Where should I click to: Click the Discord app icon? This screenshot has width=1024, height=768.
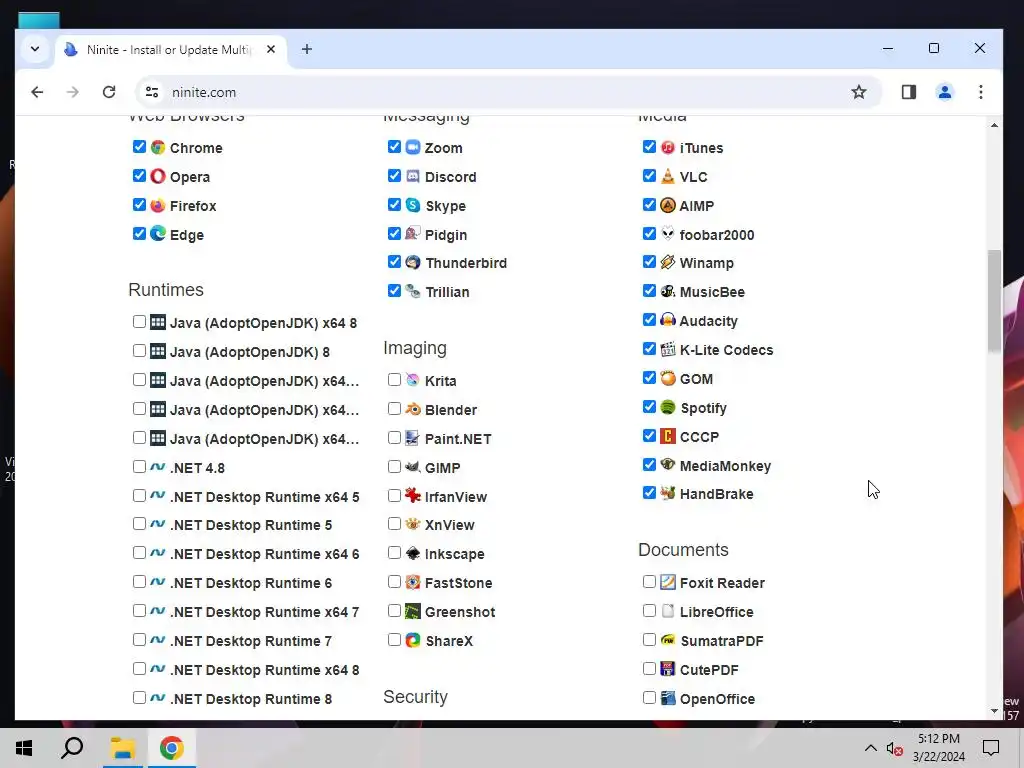(413, 176)
